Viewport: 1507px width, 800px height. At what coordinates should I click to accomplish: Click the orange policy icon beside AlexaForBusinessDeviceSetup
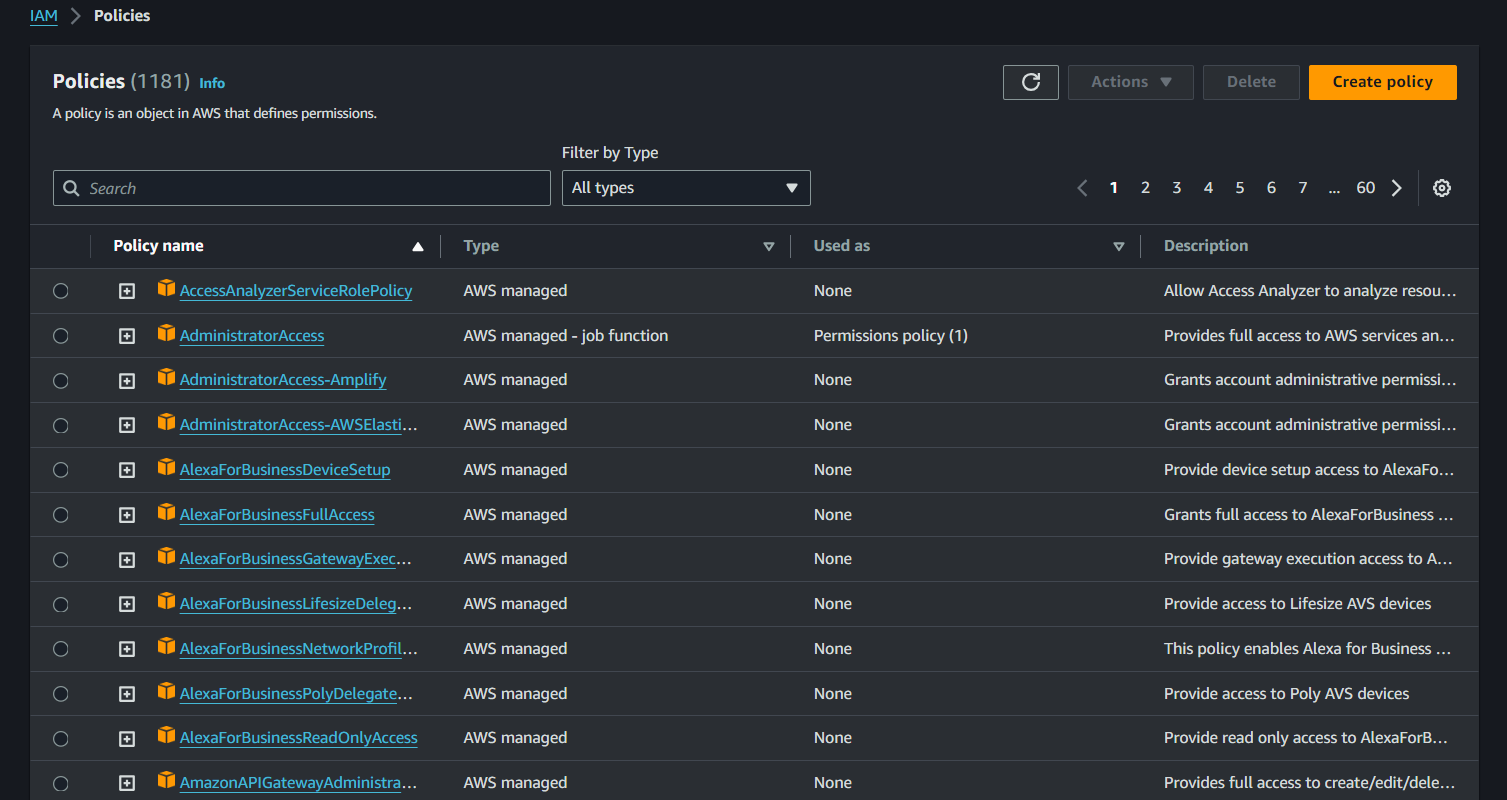166,468
